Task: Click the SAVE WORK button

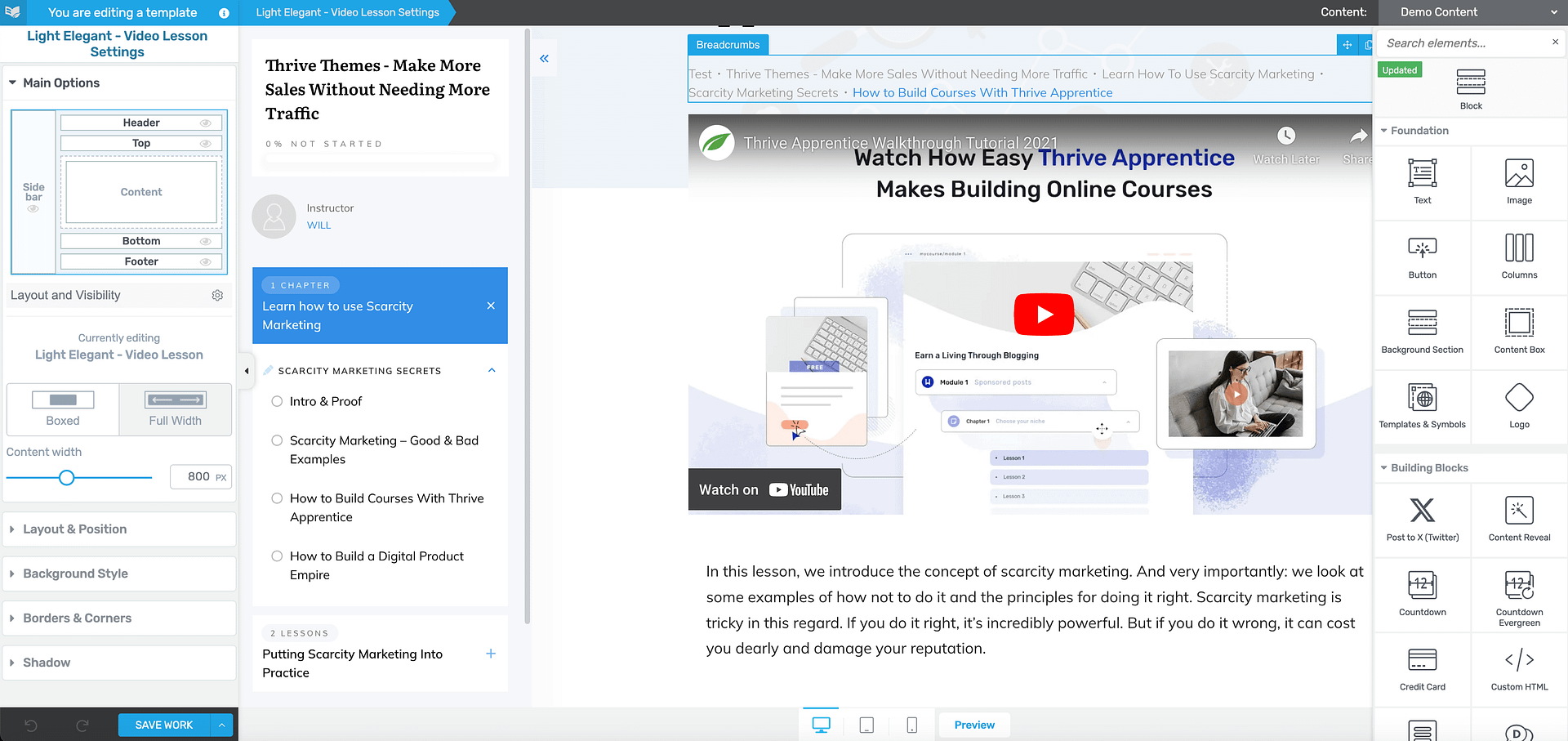Action: point(163,725)
